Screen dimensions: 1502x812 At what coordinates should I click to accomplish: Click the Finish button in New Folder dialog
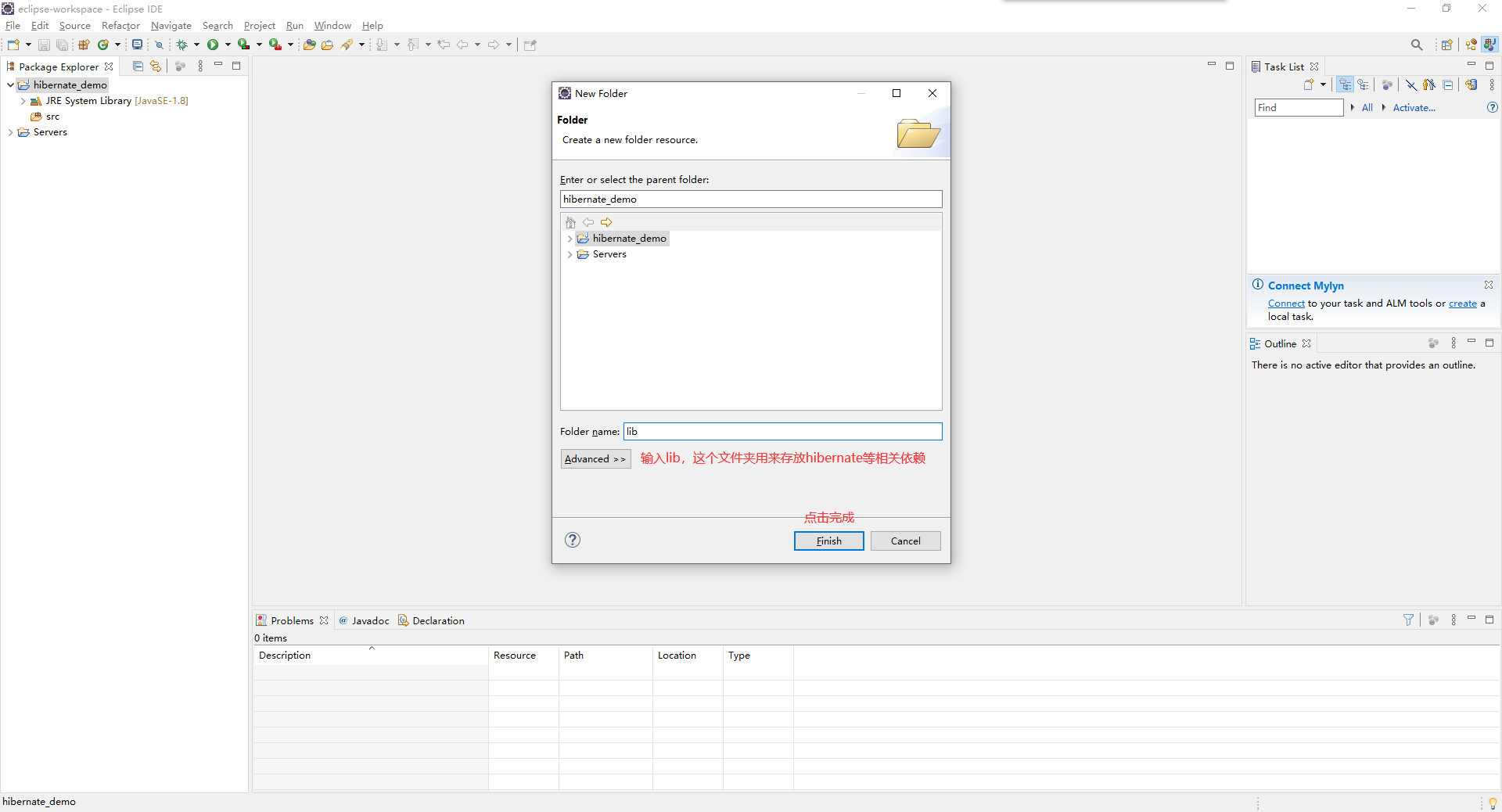point(828,541)
